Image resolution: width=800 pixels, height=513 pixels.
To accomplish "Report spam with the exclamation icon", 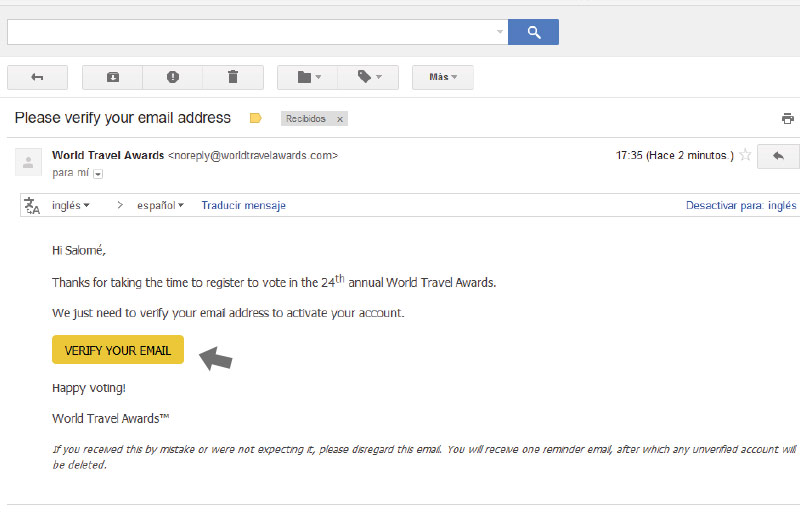I will [x=173, y=77].
